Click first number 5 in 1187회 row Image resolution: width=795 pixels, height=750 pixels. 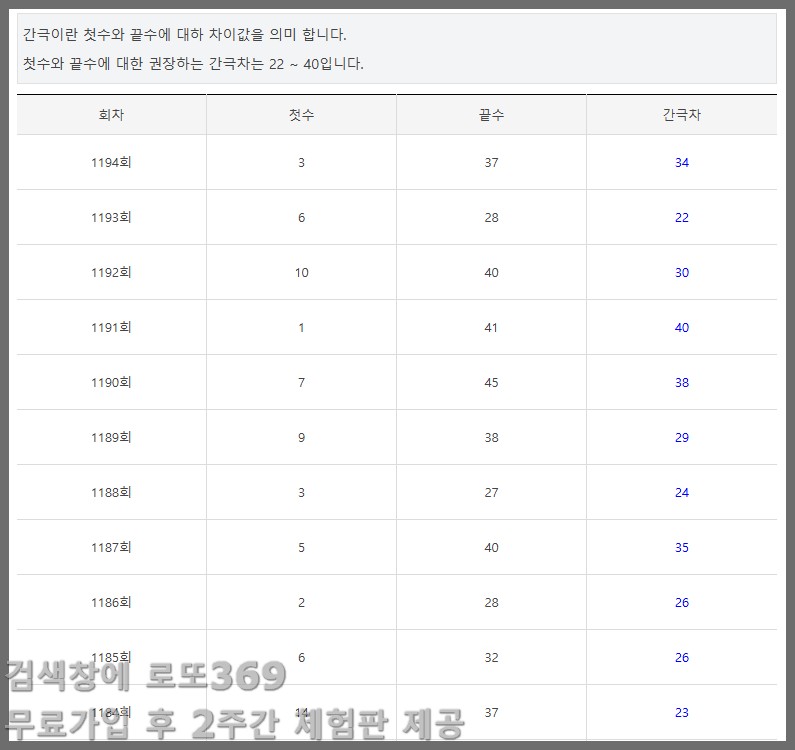[x=301, y=548]
